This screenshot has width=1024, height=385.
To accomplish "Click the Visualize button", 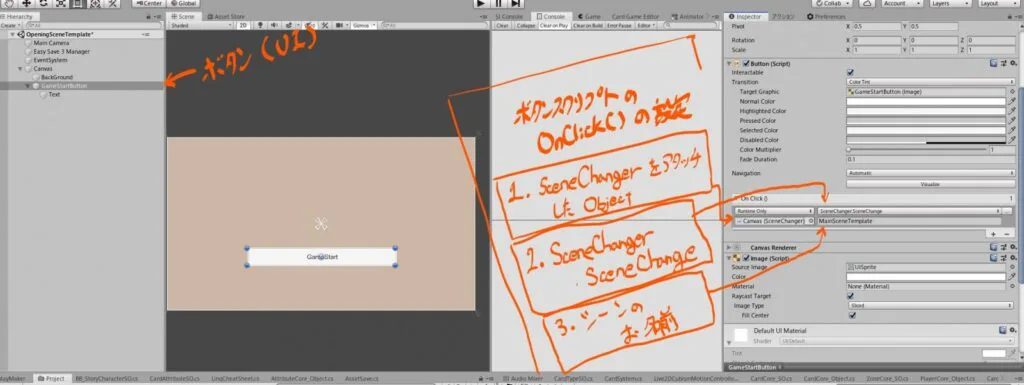I will point(925,184).
